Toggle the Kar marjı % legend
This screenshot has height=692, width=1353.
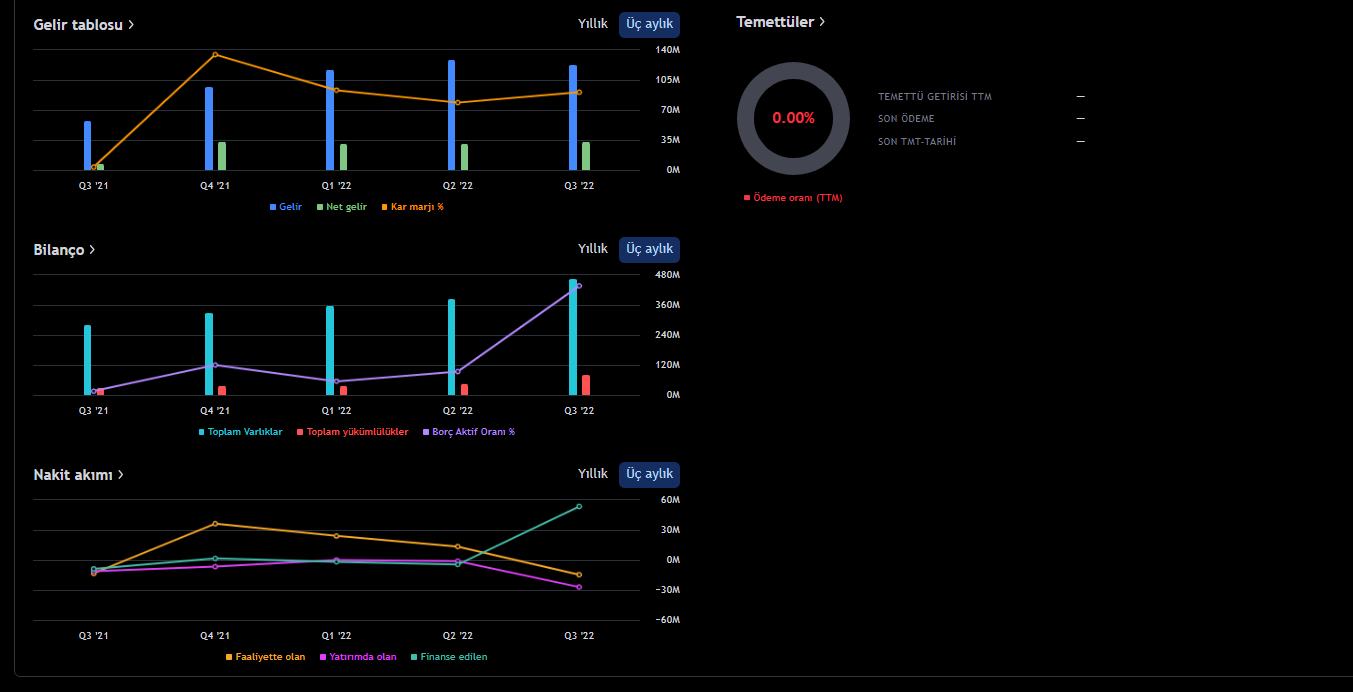point(412,207)
